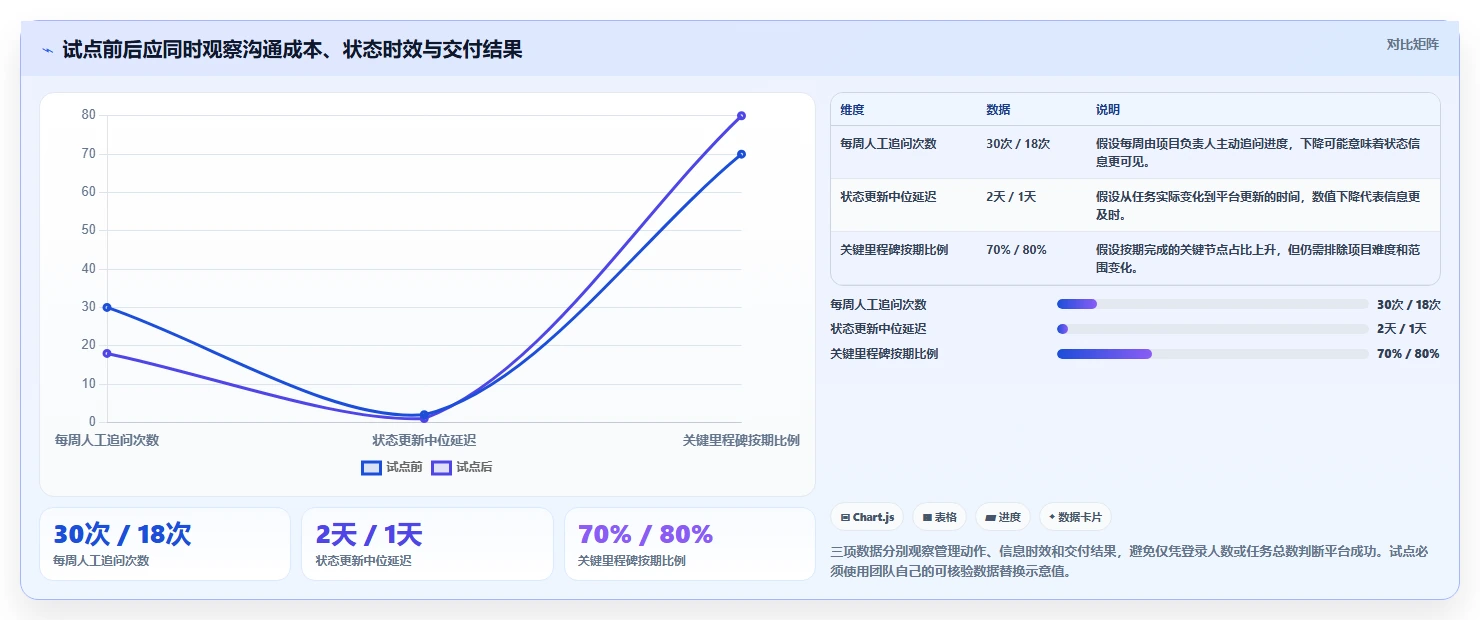Click the purple 试点后 legend color box

[x=441, y=467]
